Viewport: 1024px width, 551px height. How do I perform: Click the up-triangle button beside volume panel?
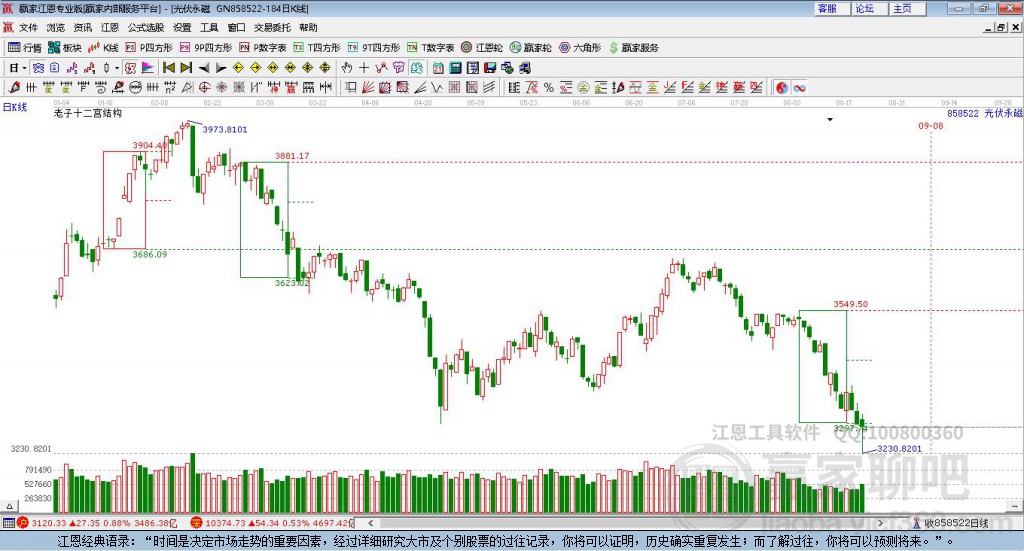9,506
